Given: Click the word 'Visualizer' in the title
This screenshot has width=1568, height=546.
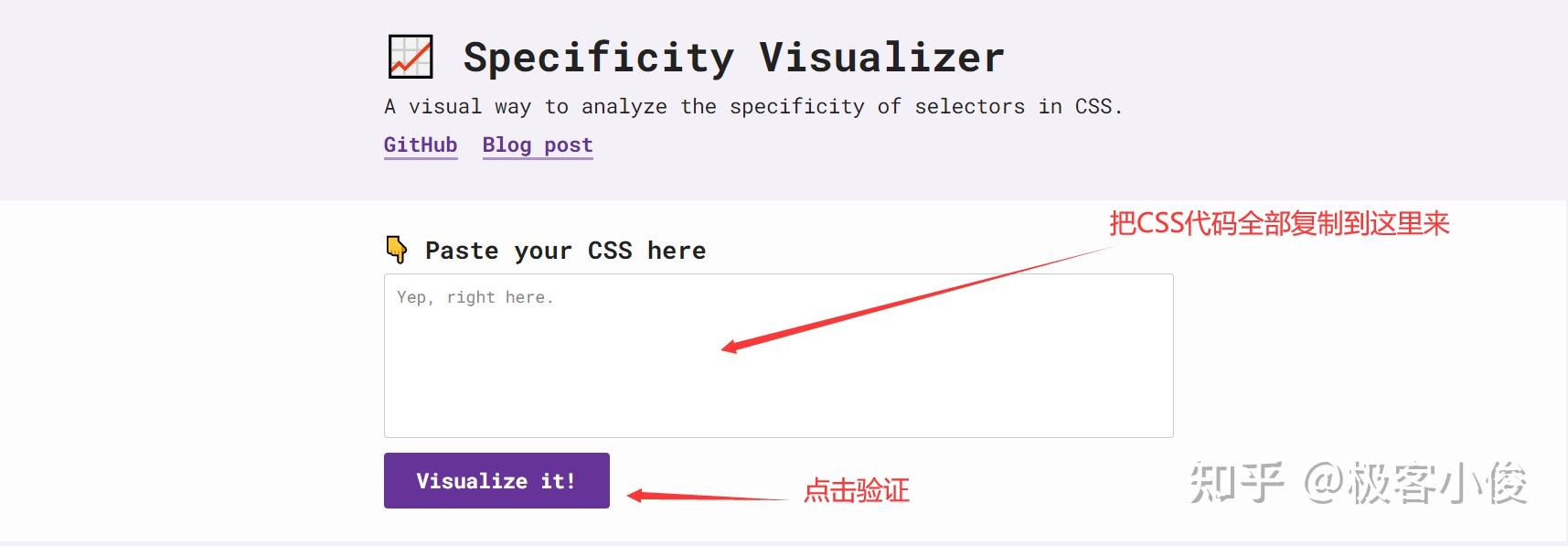Looking at the screenshot, I should [x=881, y=57].
